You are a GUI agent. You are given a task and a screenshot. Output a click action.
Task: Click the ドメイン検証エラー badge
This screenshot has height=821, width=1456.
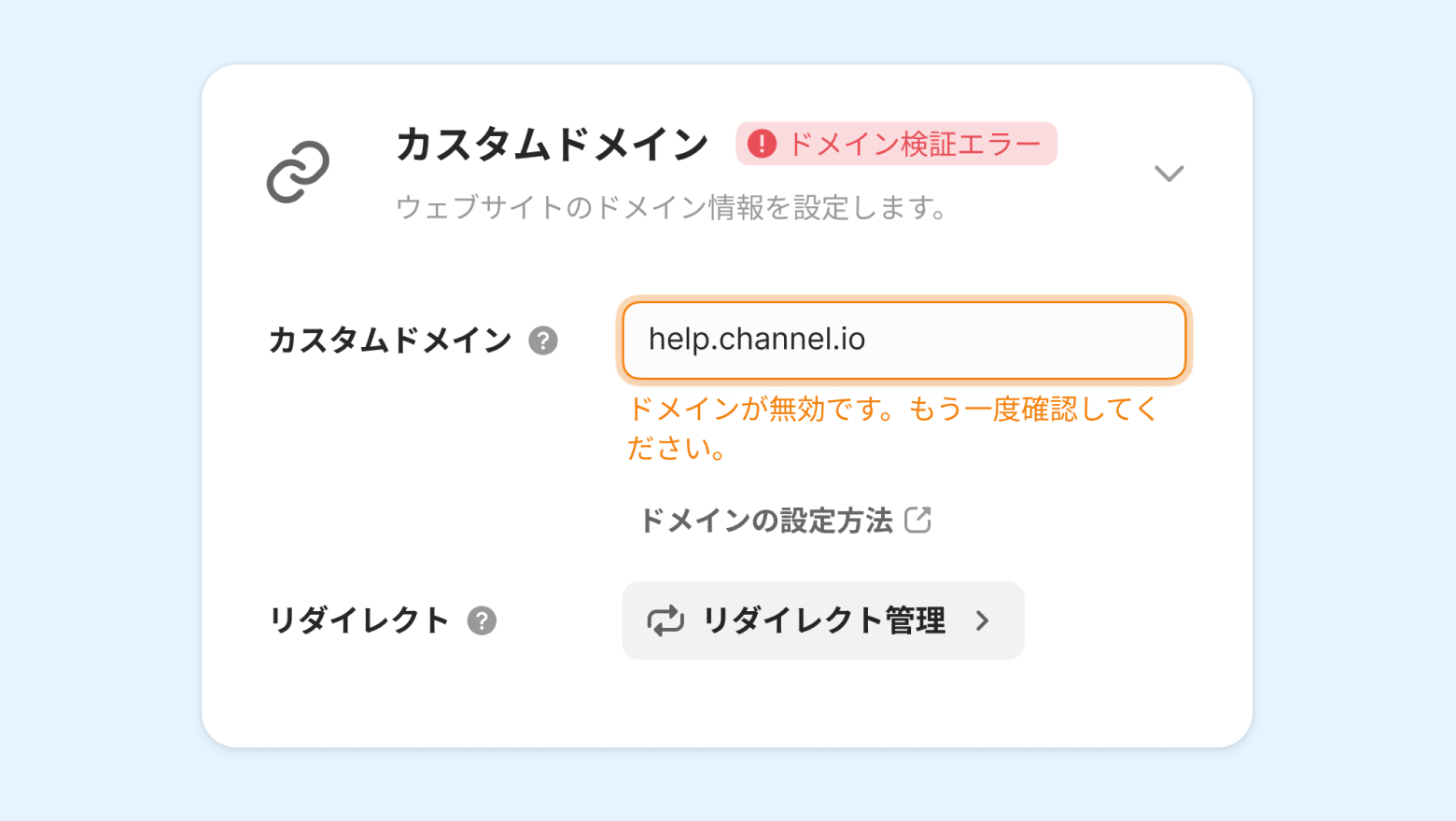click(896, 144)
